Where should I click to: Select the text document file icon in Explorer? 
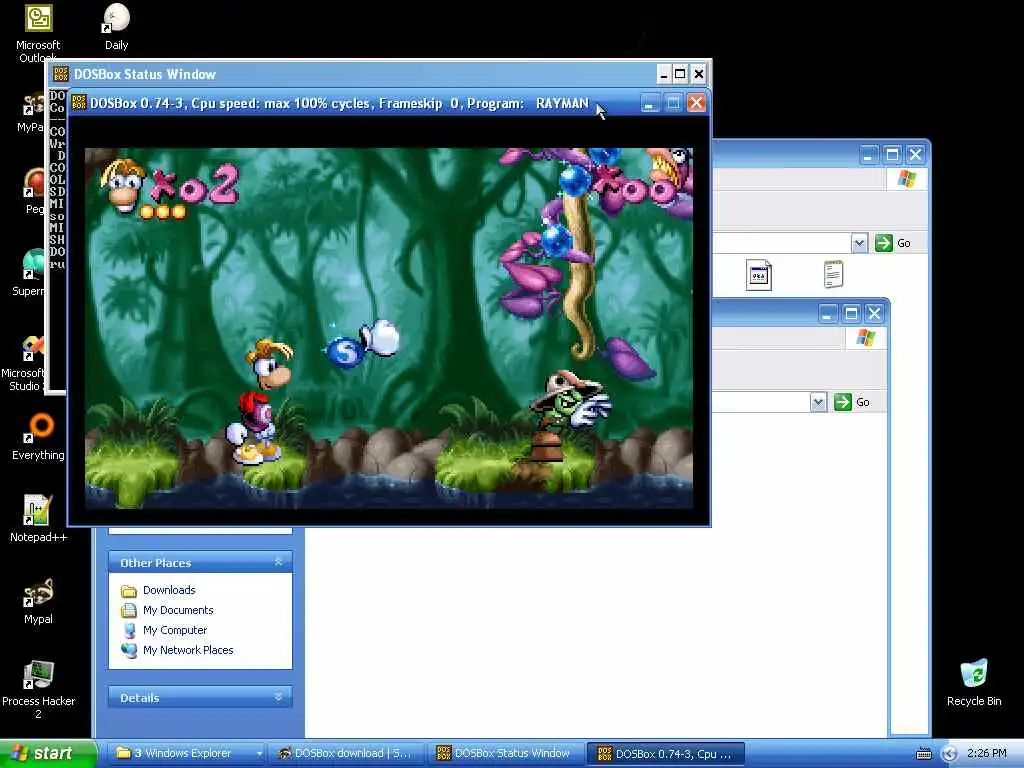[833, 274]
